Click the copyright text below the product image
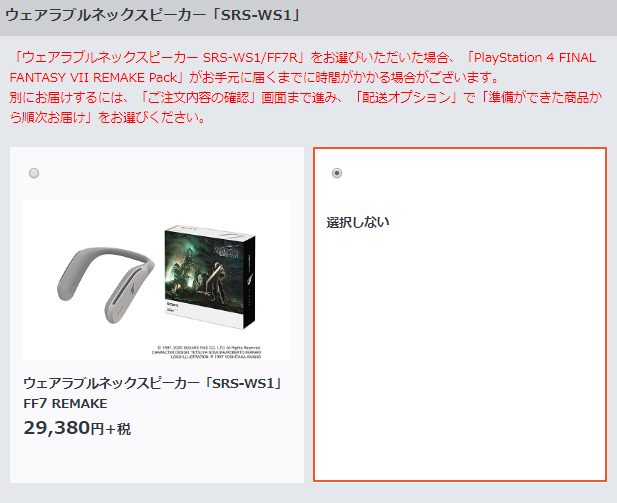Viewport: 617px width, 503px height. pyautogui.click(x=206, y=352)
